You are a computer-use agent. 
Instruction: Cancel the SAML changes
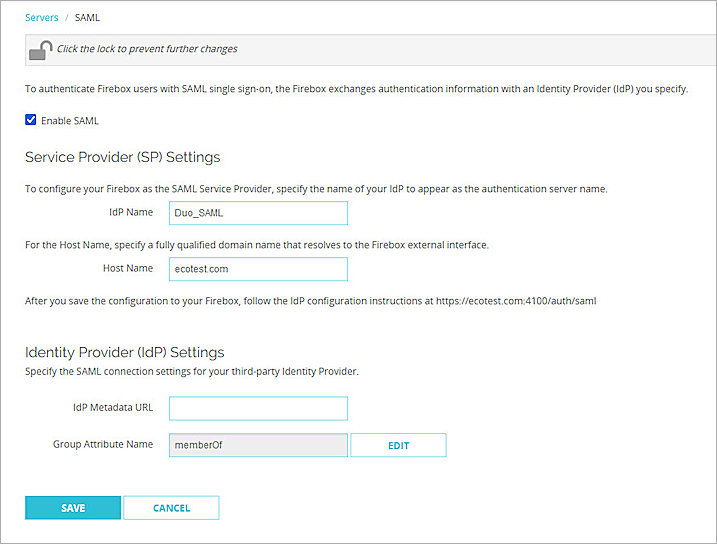tap(171, 508)
